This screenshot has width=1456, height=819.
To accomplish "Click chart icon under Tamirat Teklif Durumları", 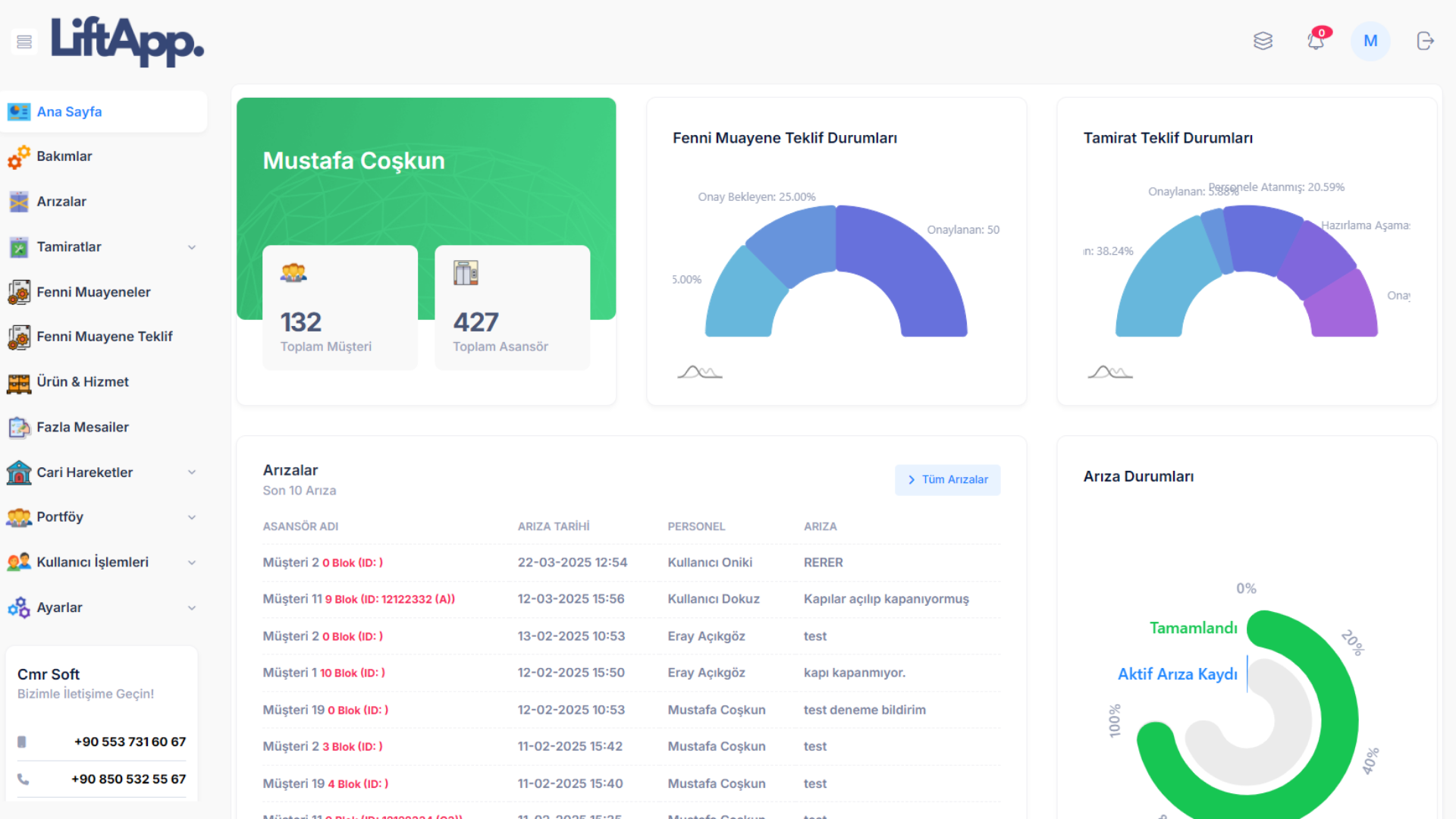I will pyautogui.click(x=1109, y=372).
